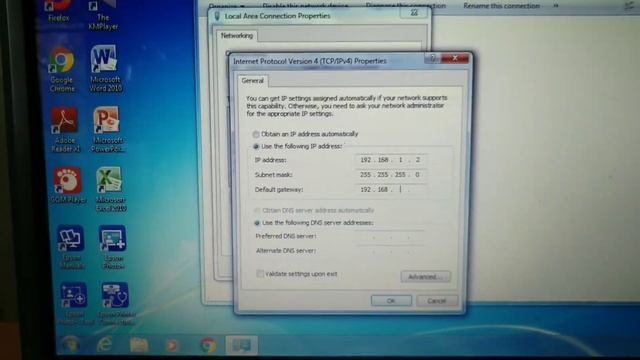The height and width of the screenshot is (360, 640).
Task: Open Advanced settings button
Action: [425, 277]
